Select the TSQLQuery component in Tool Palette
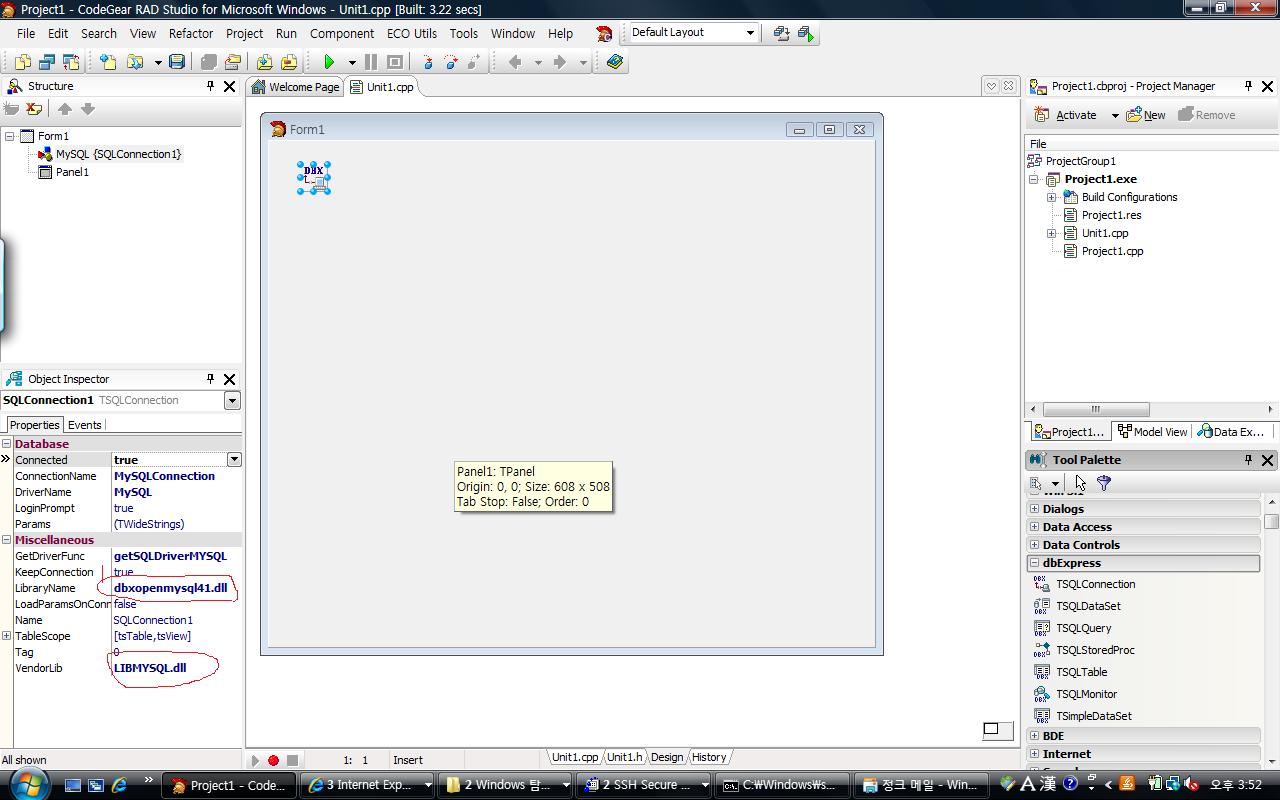This screenshot has width=1280, height=800. point(1083,628)
